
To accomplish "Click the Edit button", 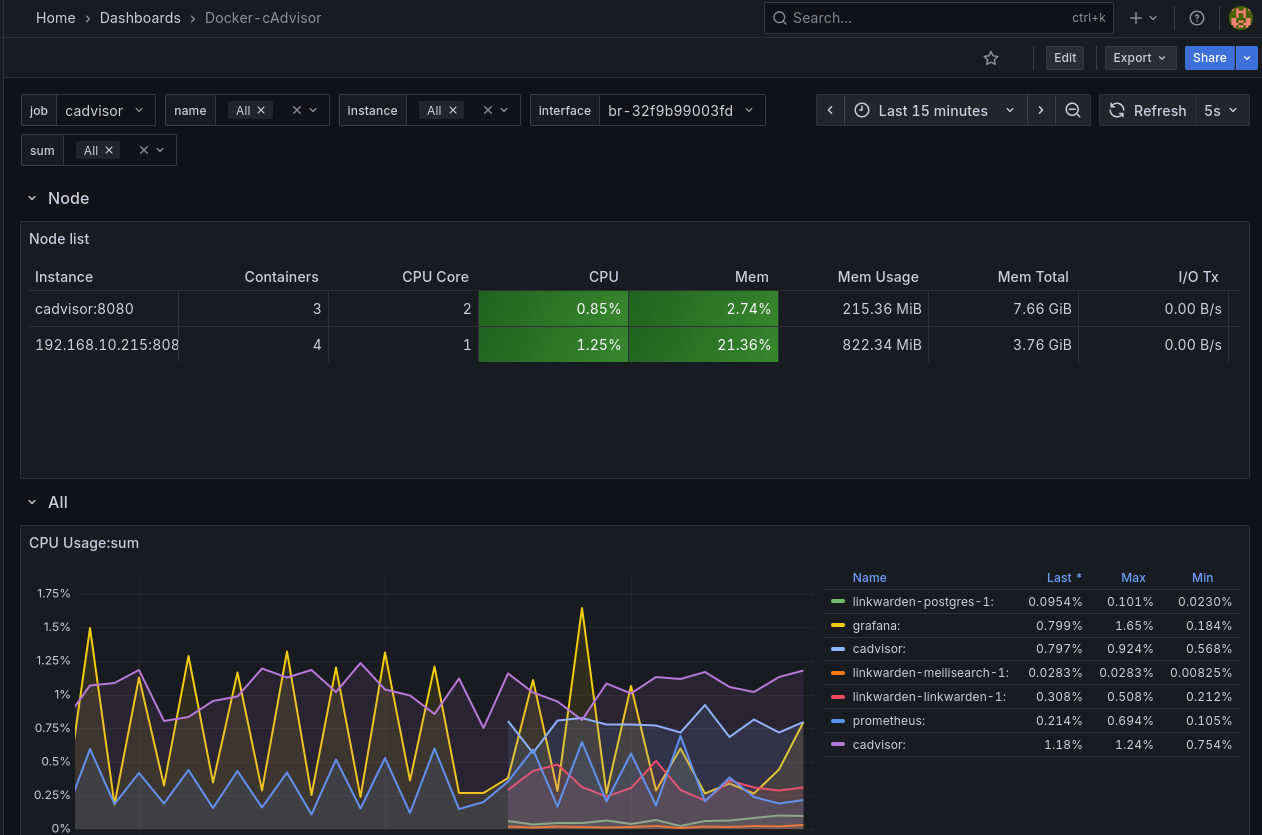I will (x=1065, y=58).
